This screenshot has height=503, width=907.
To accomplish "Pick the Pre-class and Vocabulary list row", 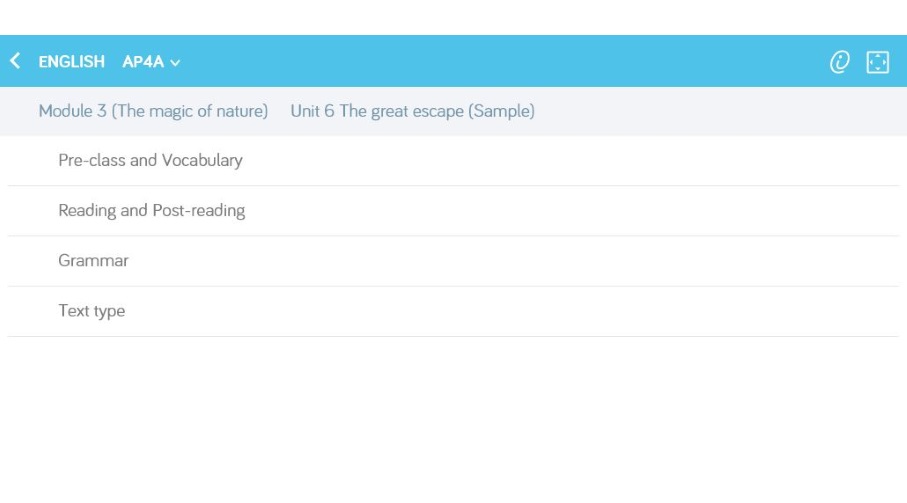I will point(454,161).
